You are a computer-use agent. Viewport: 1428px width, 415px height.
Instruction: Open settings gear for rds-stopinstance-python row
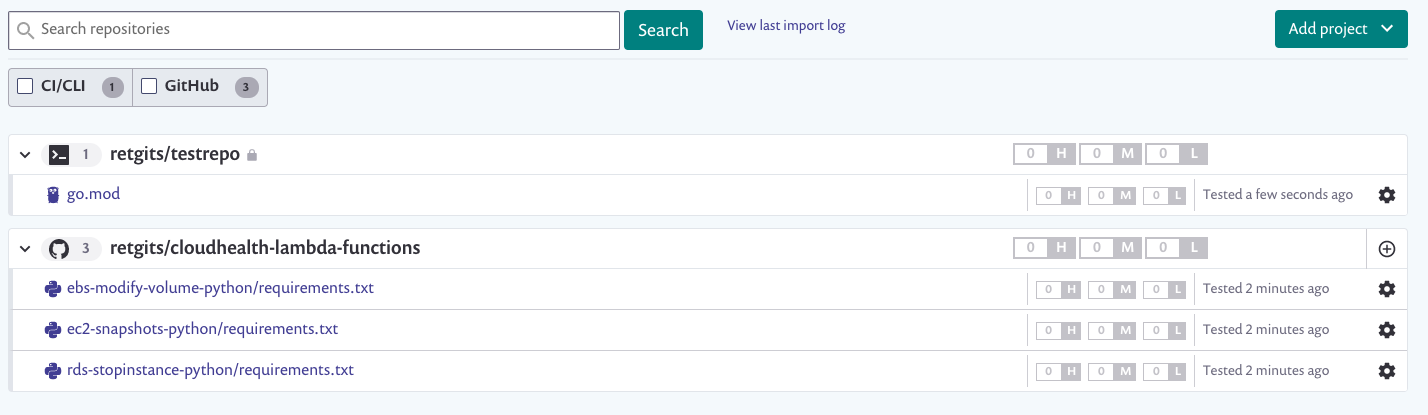tap(1387, 371)
